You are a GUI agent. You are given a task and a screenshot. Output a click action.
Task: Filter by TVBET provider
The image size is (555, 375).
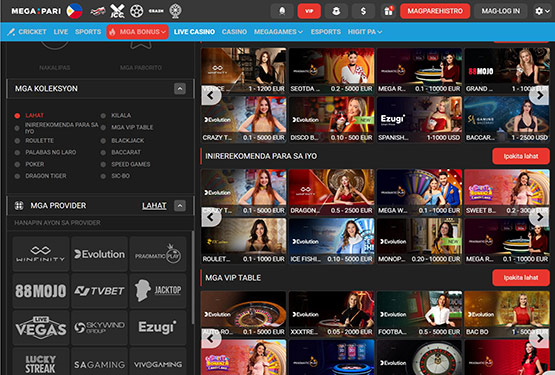[x=99, y=291]
